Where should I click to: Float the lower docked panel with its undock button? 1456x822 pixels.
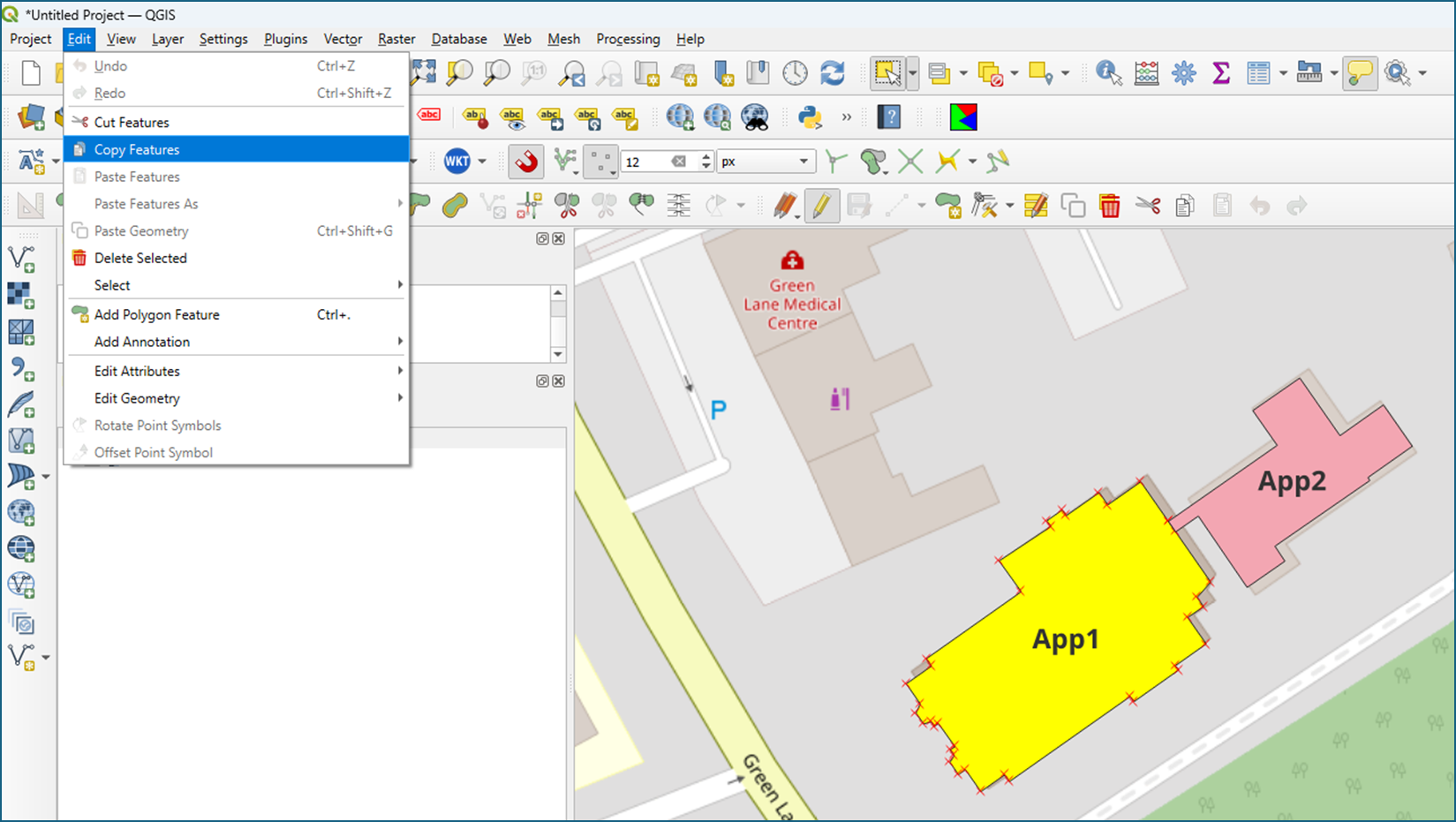pos(542,381)
